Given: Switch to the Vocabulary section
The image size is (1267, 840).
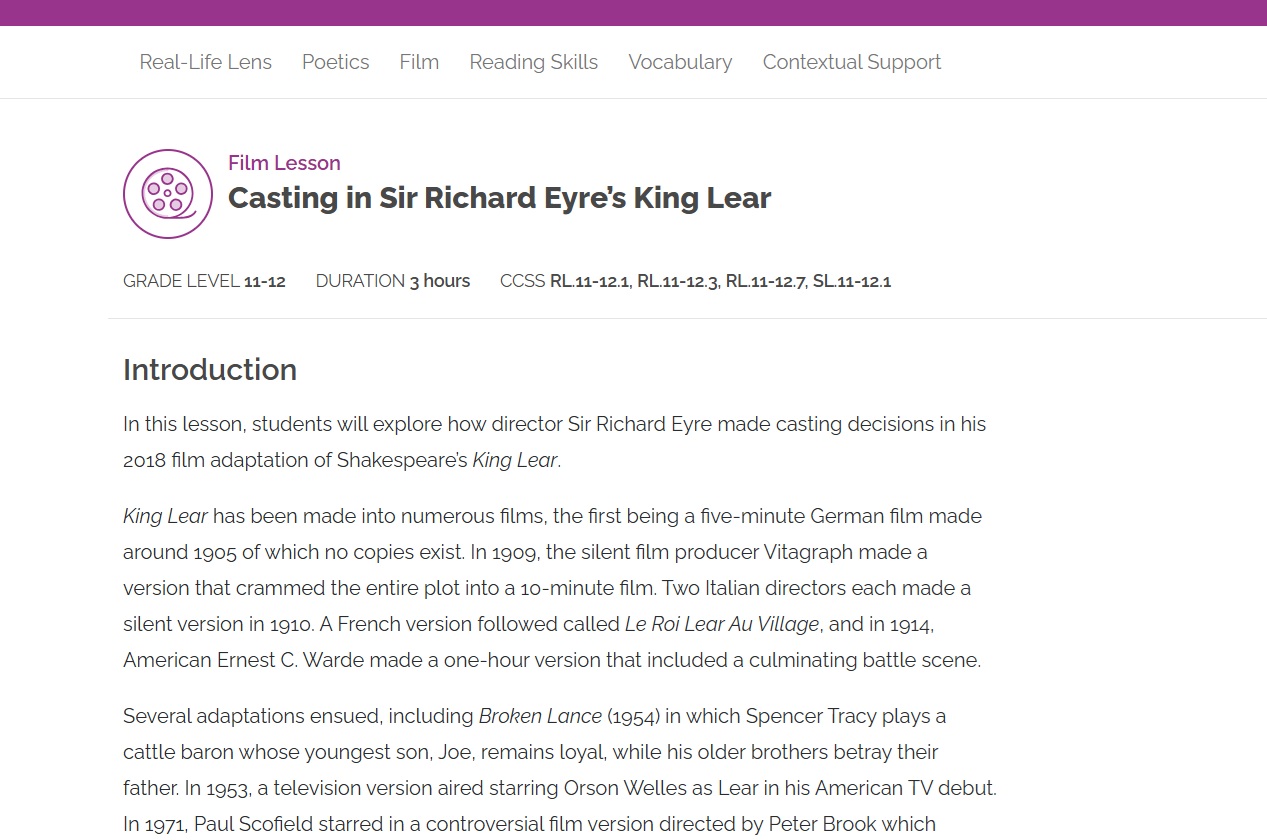Looking at the screenshot, I should coord(680,62).
